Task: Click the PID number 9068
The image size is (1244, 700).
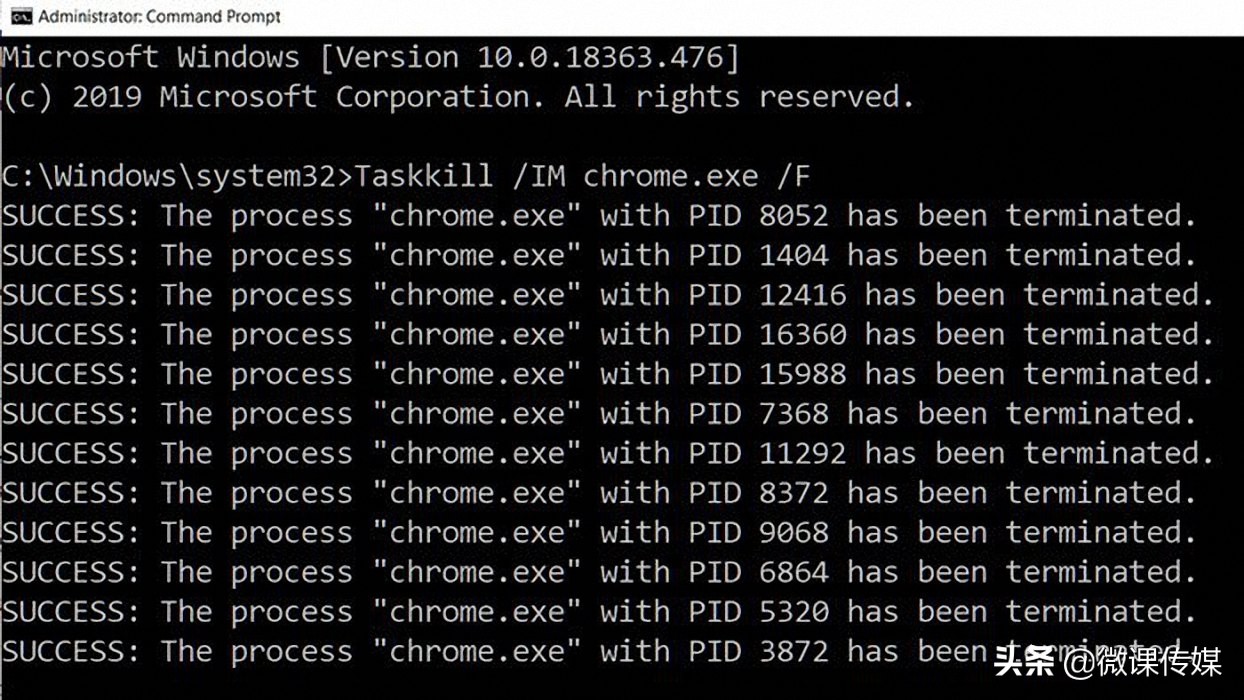Action: click(x=793, y=532)
